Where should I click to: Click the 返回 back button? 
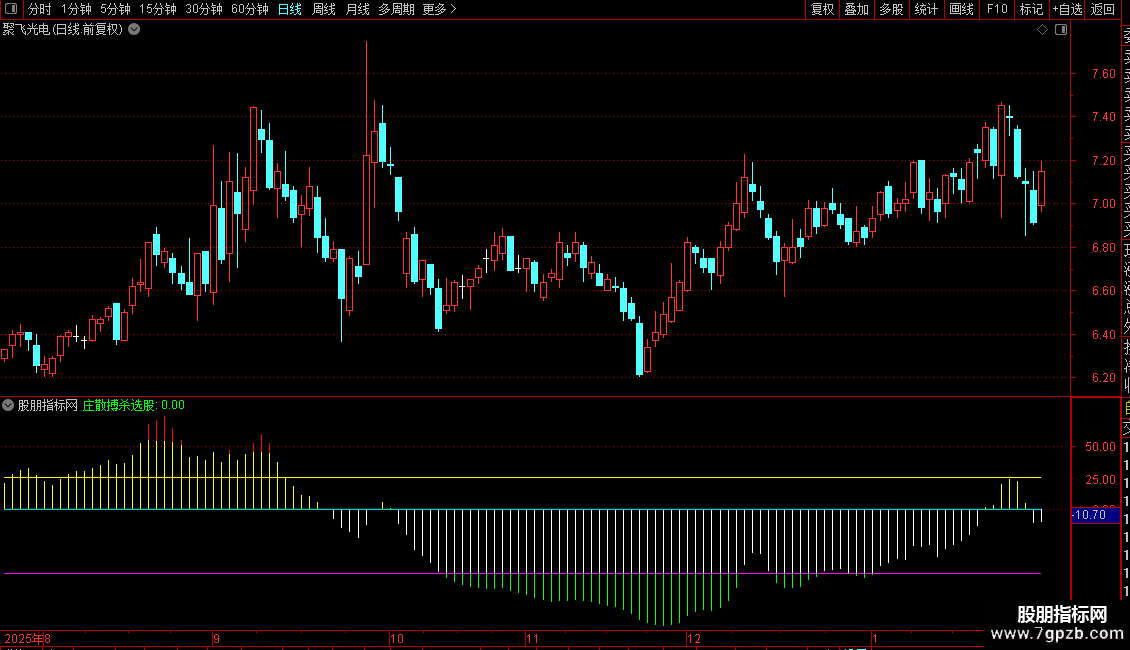point(1103,9)
